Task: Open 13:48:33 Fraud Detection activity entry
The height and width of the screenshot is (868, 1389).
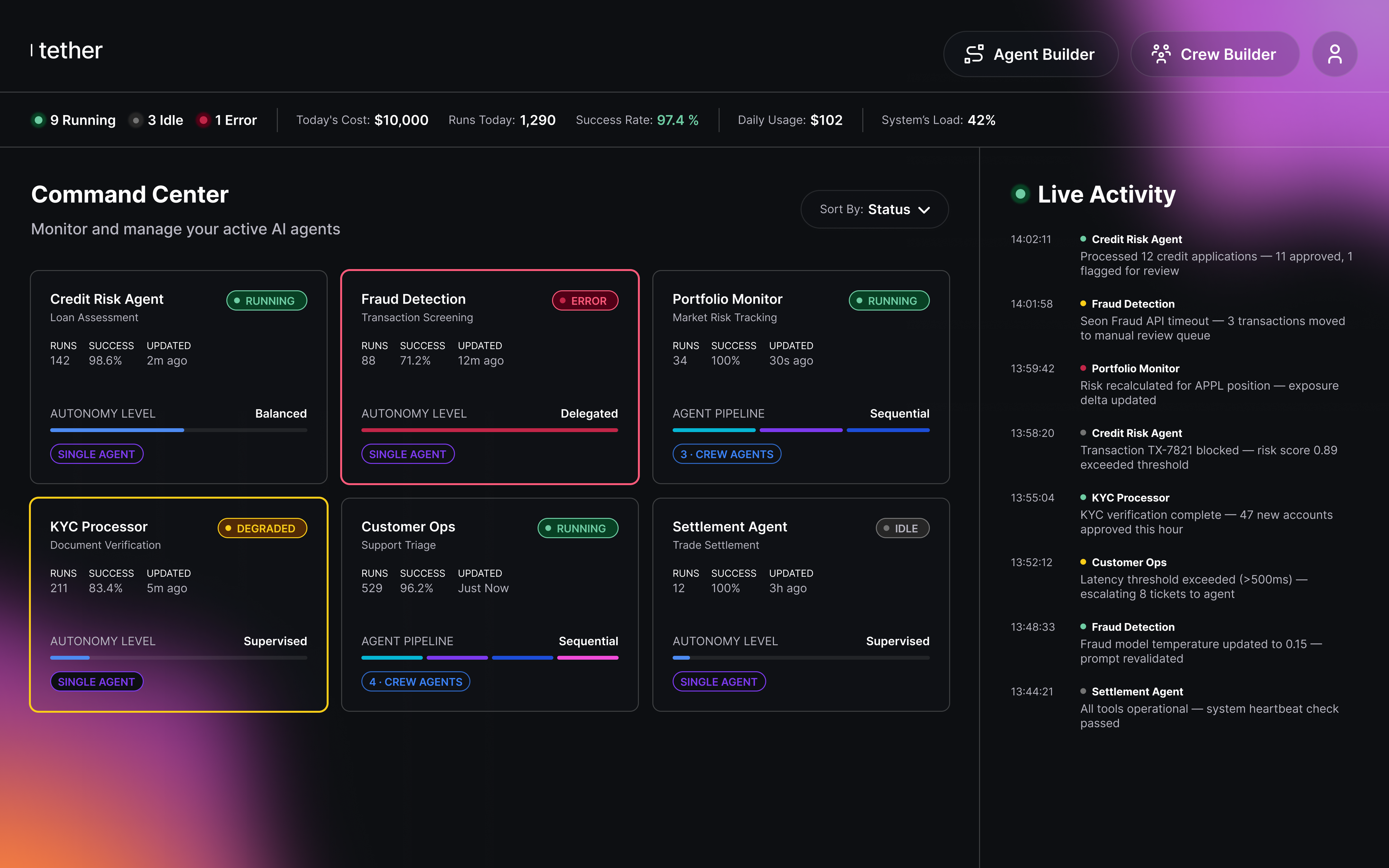Action: [1182, 642]
